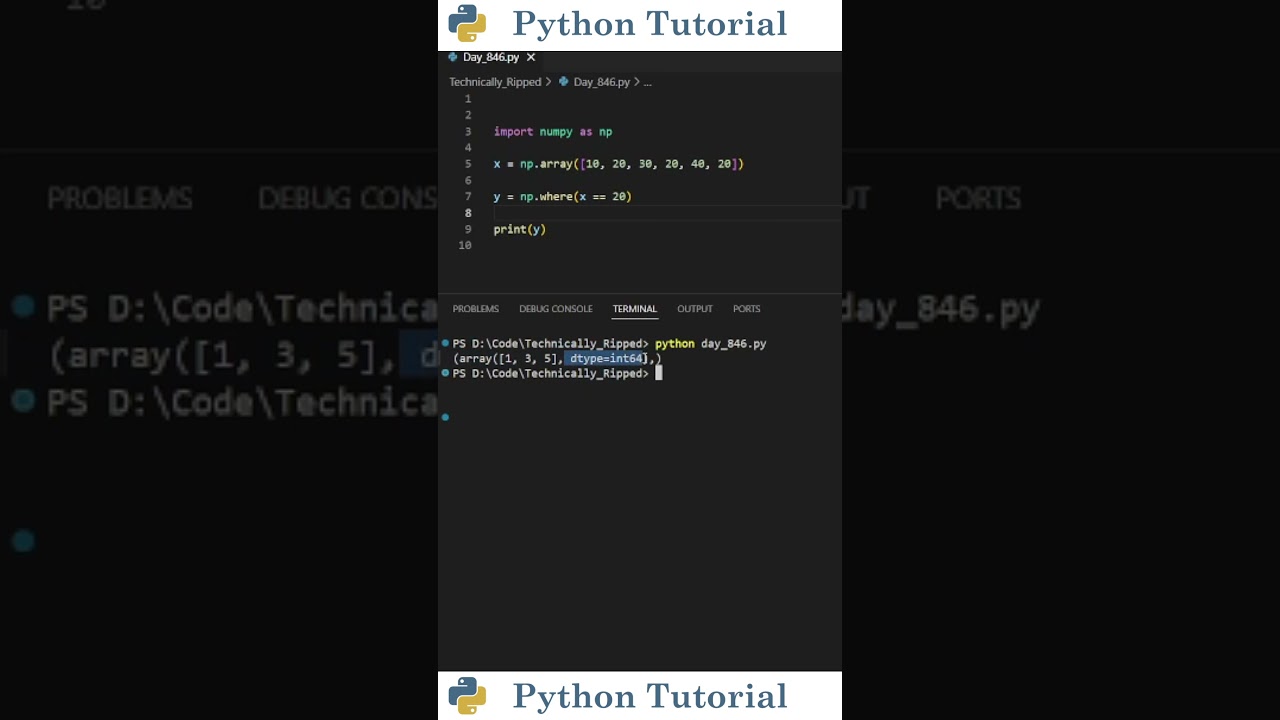The image size is (1280, 720).
Task: Click the breadcrumb ellipsis after Day_846.py
Action: click(x=647, y=82)
